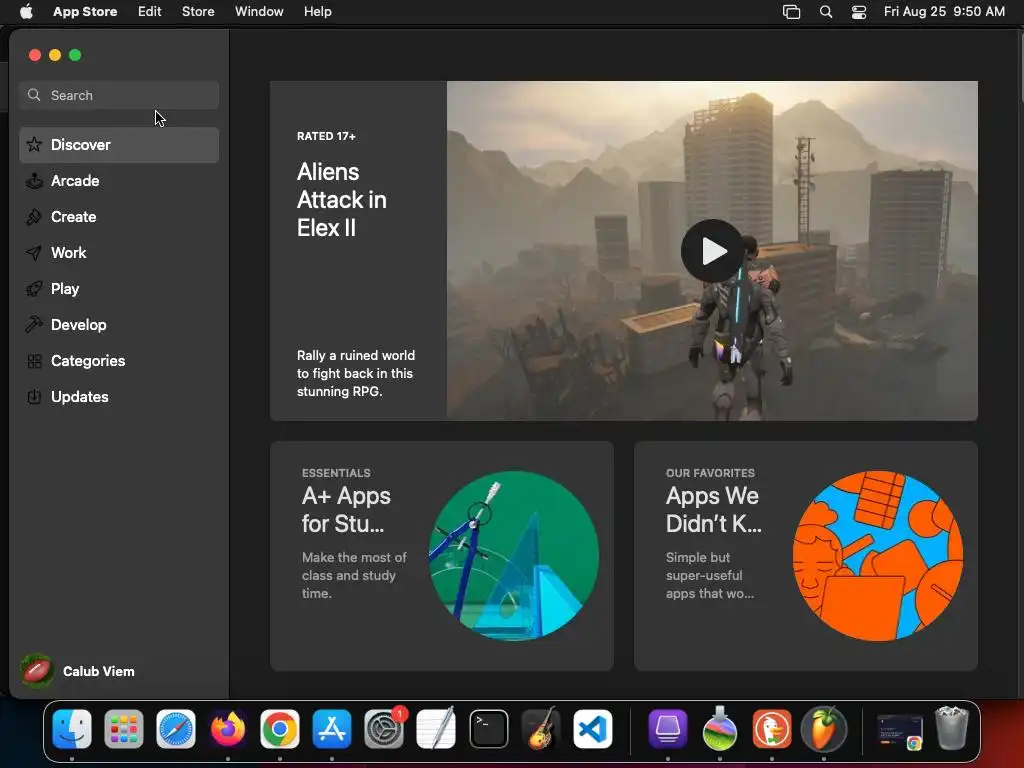The height and width of the screenshot is (768, 1024).
Task: Go to the Categories tab label
Action: [x=88, y=361]
